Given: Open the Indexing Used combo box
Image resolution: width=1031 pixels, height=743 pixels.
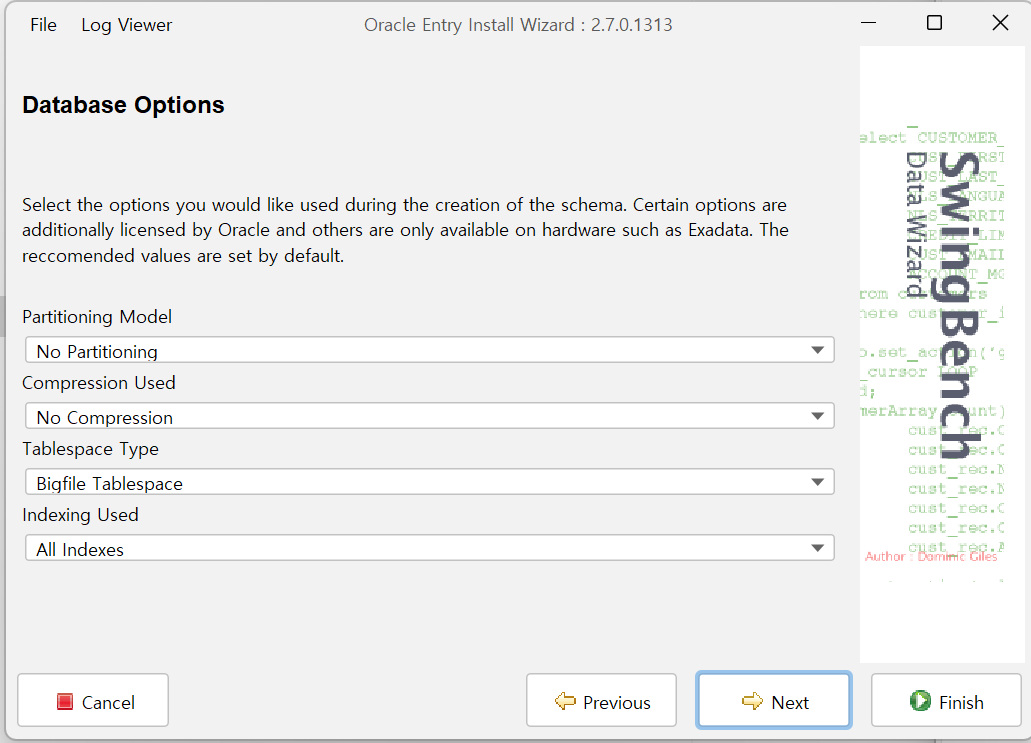Looking at the screenshot, I should click(x=429, y=548).
